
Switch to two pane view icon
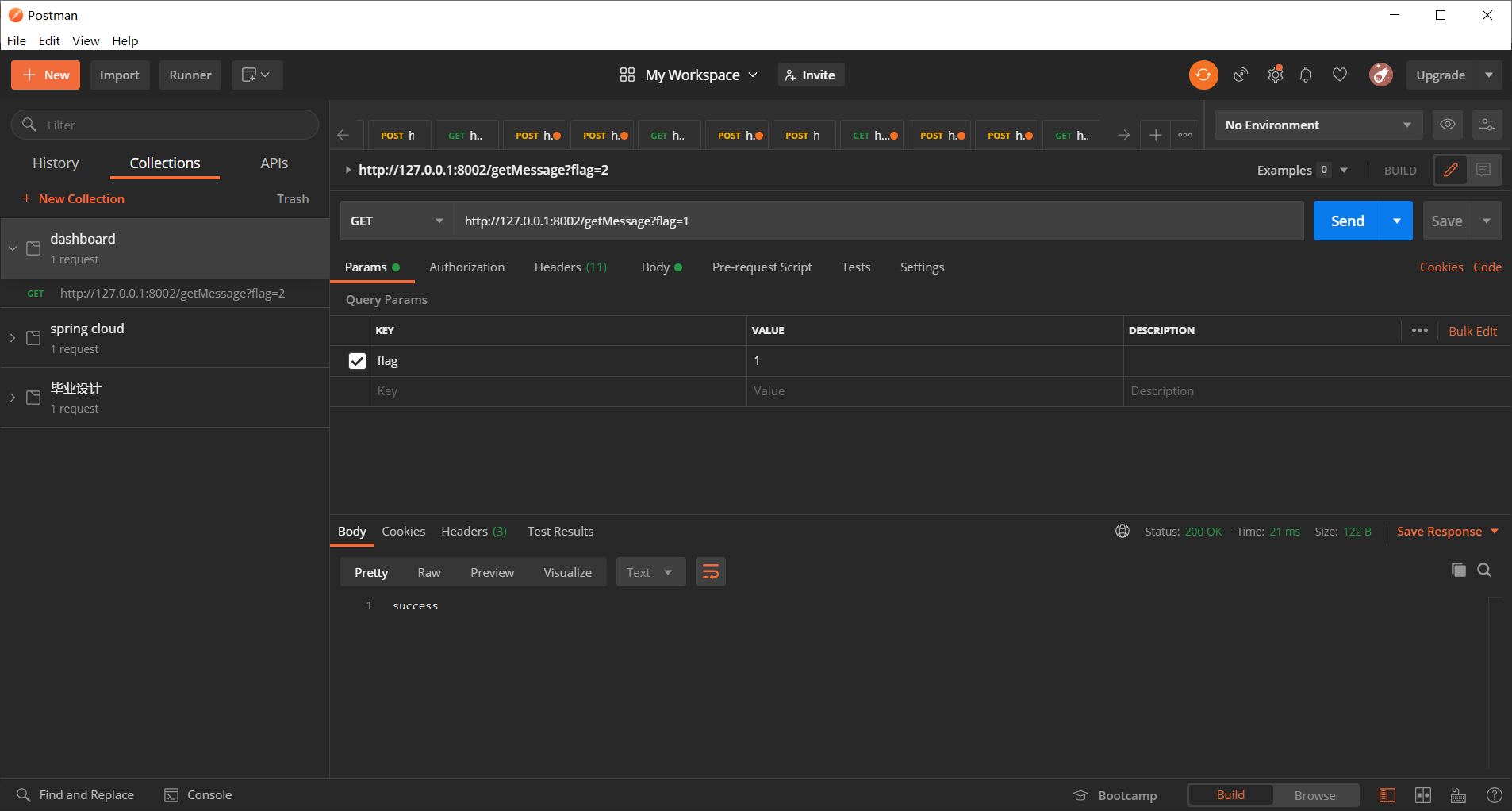(x=1423, y=795)
